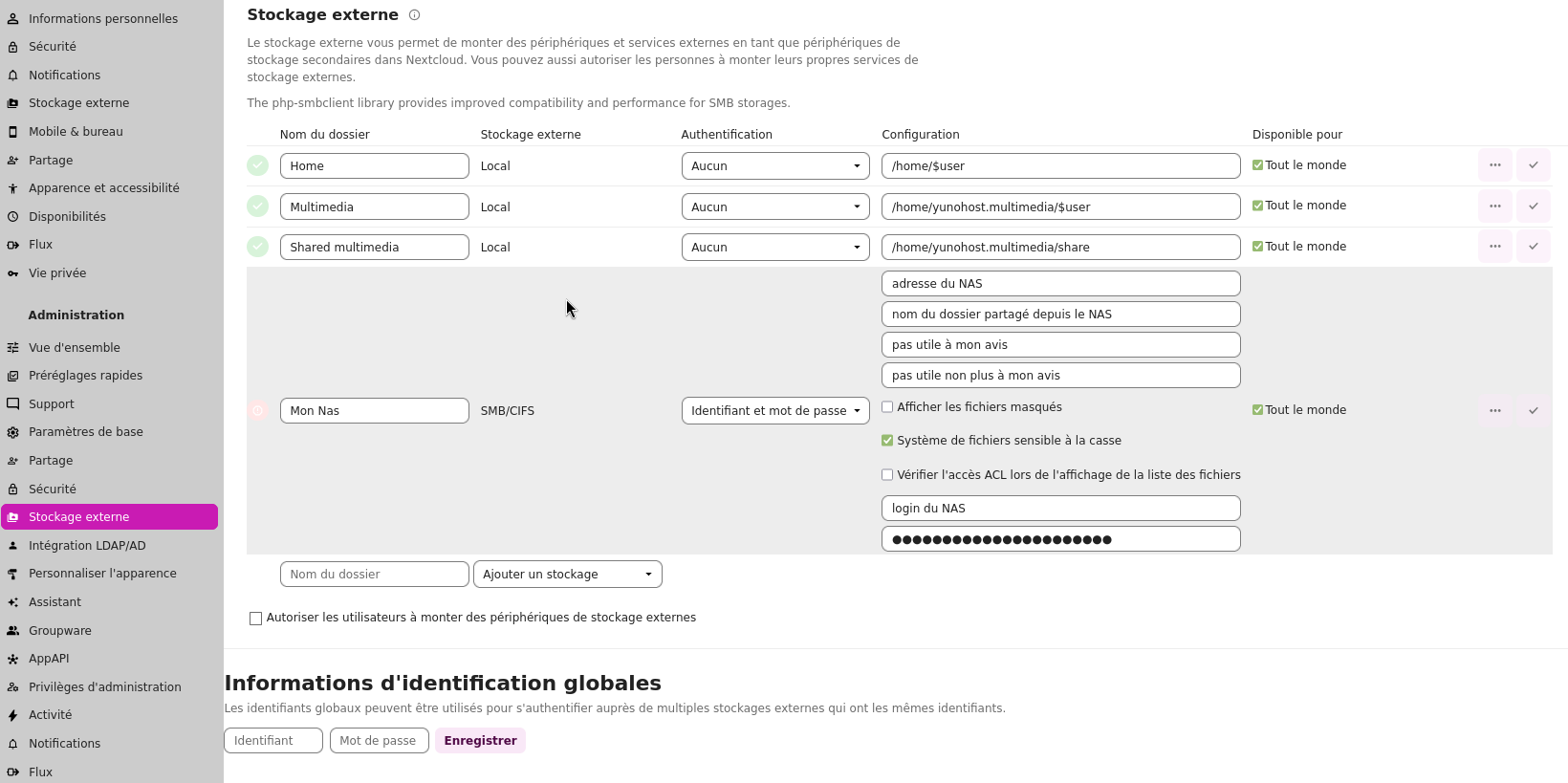
Task: Open more options for Shared multimedia storage
Action: 1494,247
